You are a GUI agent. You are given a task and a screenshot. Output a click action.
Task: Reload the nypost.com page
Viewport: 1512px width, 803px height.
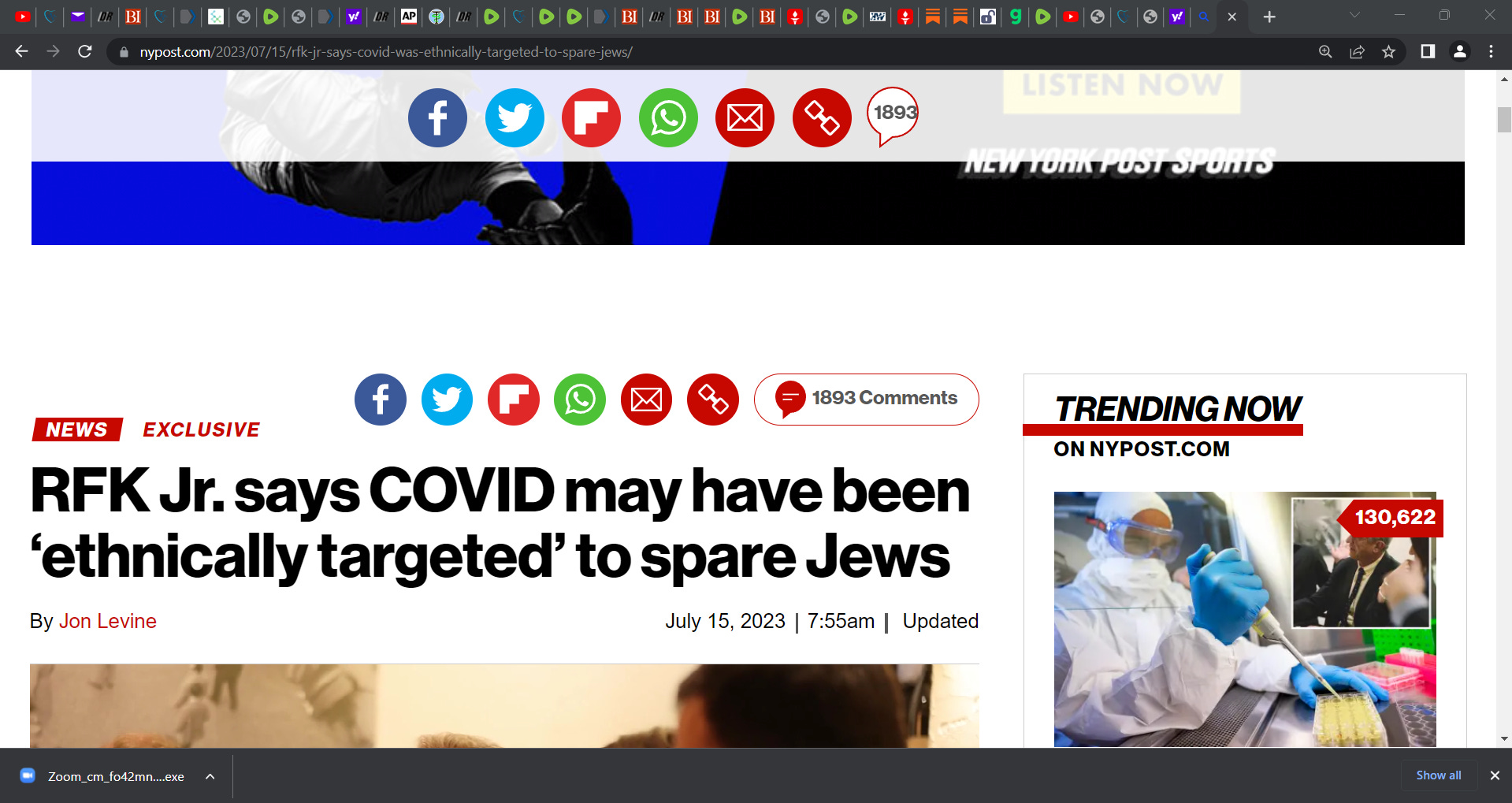(x=85, y=51)
